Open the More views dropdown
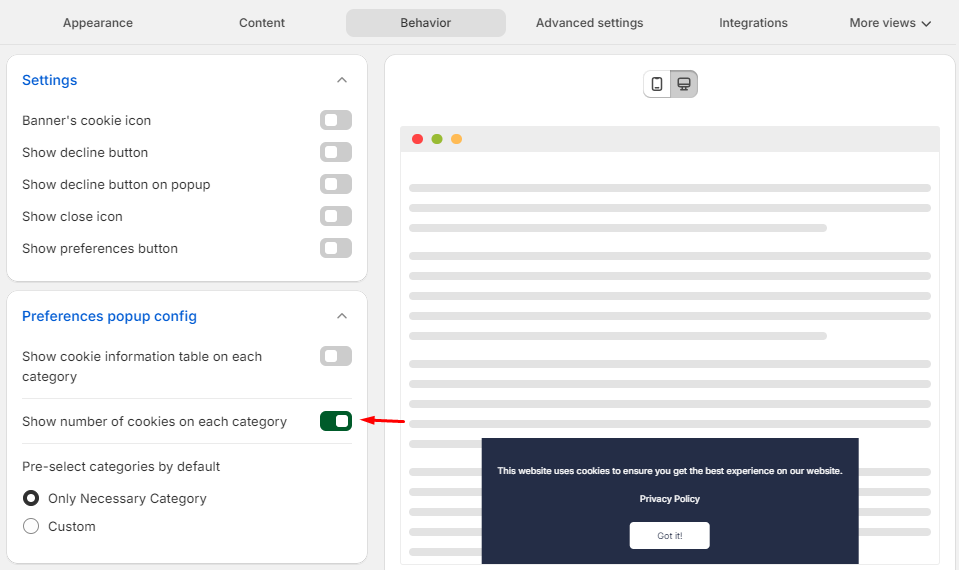The height and width of the screenshot is (570, 959). [890, 23]
